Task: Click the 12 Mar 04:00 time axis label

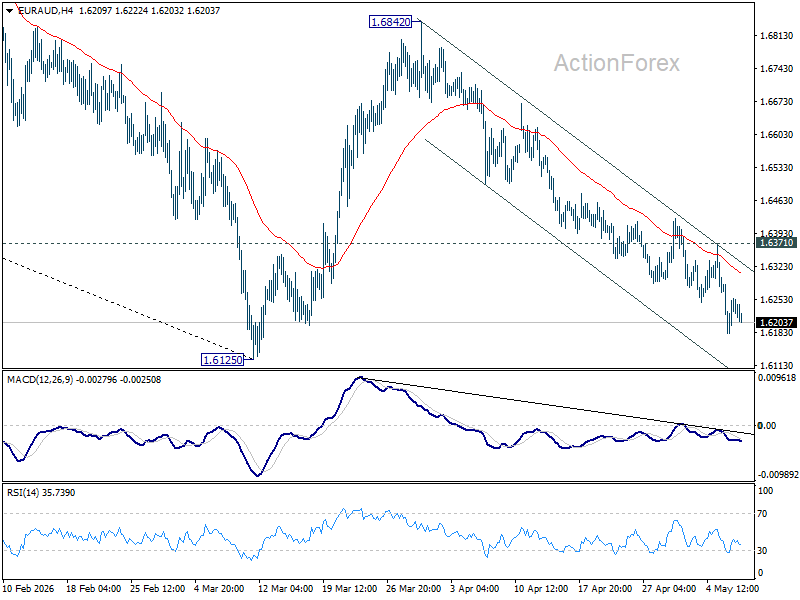Action: click(285, 588)
